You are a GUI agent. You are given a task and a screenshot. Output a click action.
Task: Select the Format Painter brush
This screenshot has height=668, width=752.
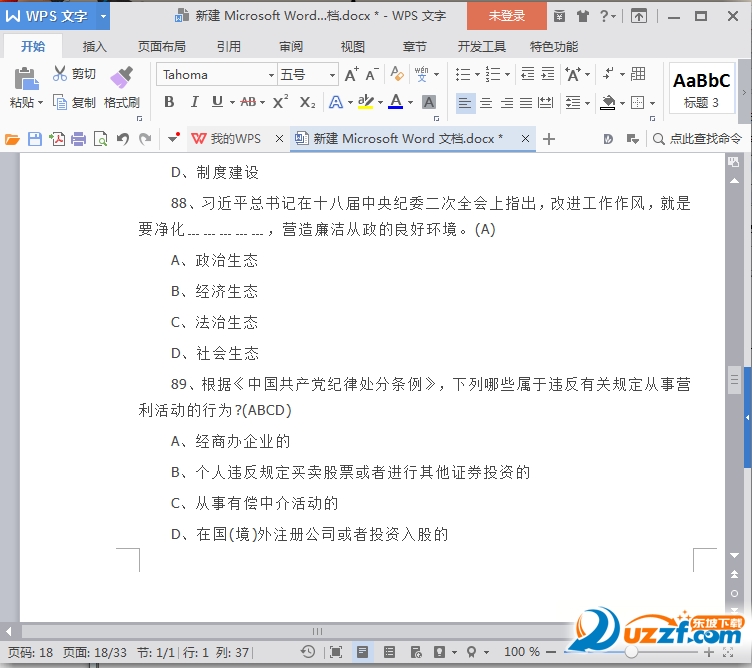click(x=121, y=77)
